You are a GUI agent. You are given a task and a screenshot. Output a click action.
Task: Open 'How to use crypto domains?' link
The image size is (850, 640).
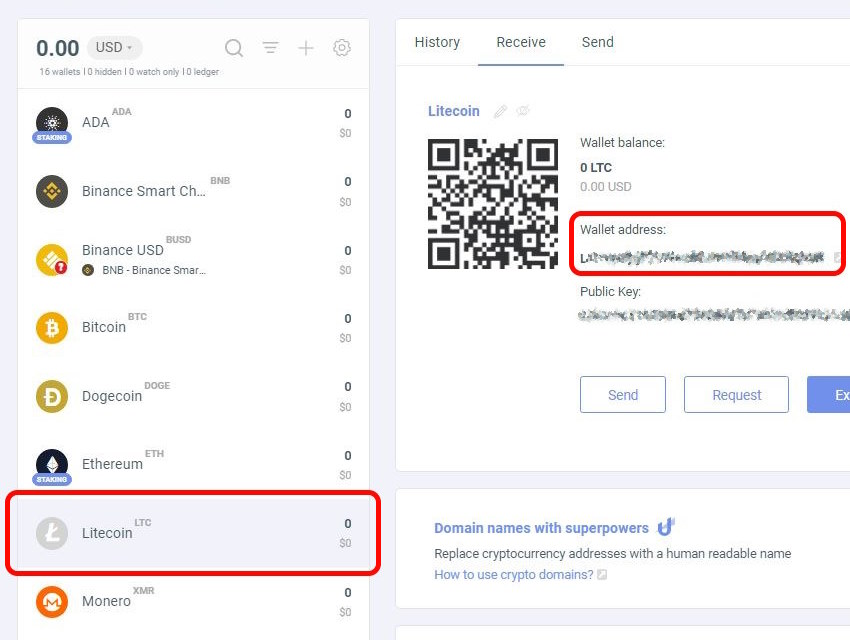(514, 575)
